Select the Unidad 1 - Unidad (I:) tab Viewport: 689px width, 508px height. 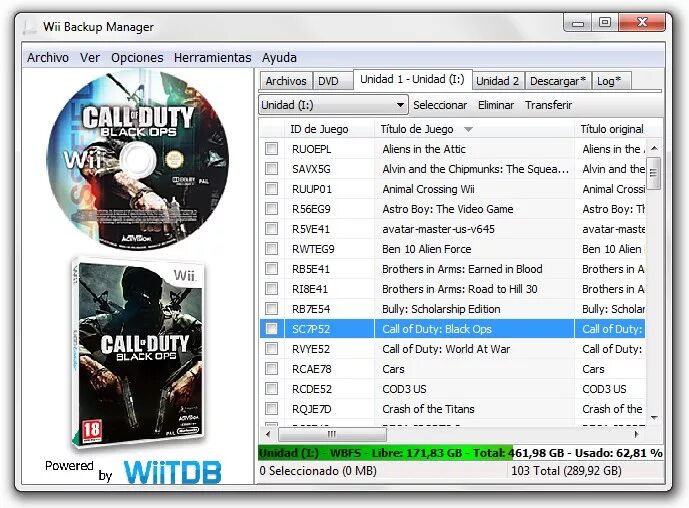[x=412, y=80]
